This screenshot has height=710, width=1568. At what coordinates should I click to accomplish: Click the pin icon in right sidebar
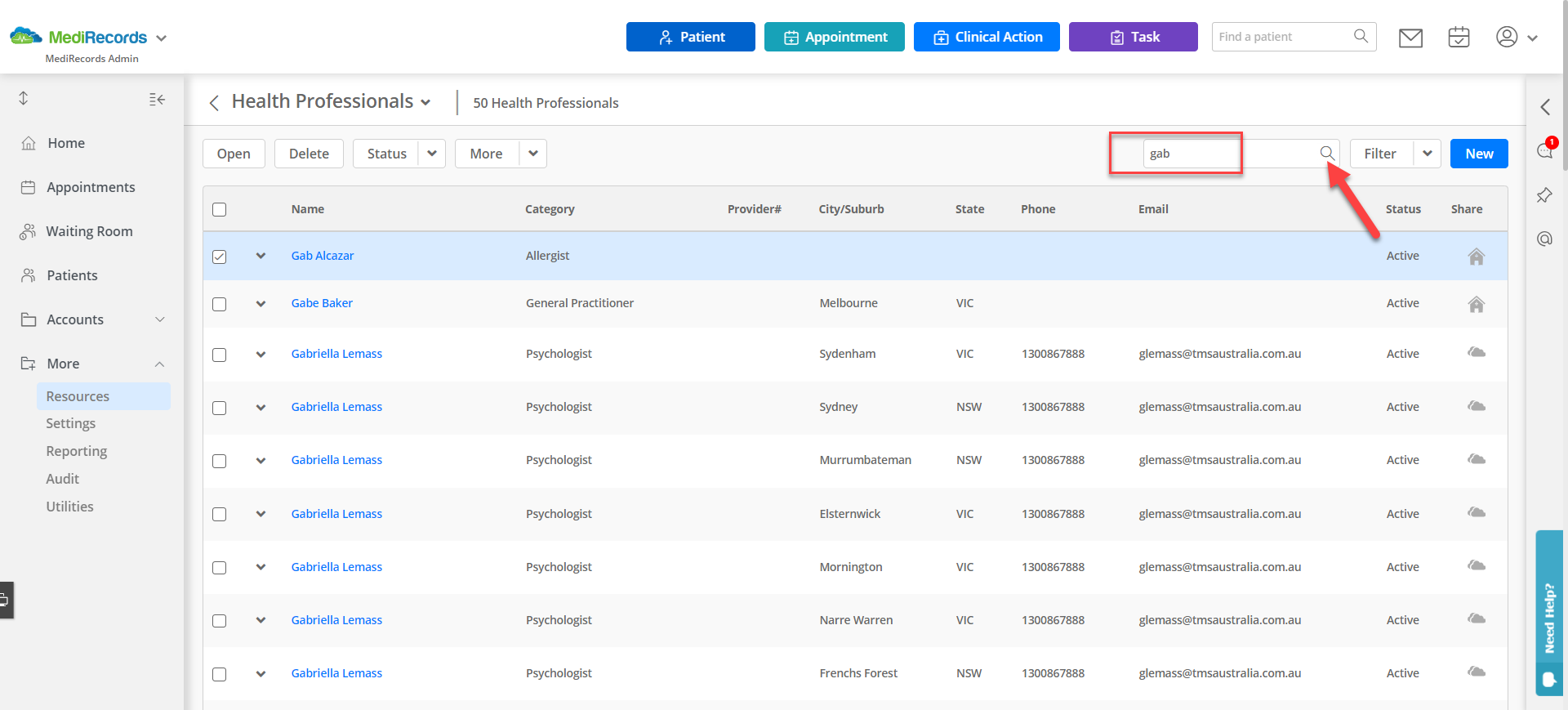point(1544,195)
